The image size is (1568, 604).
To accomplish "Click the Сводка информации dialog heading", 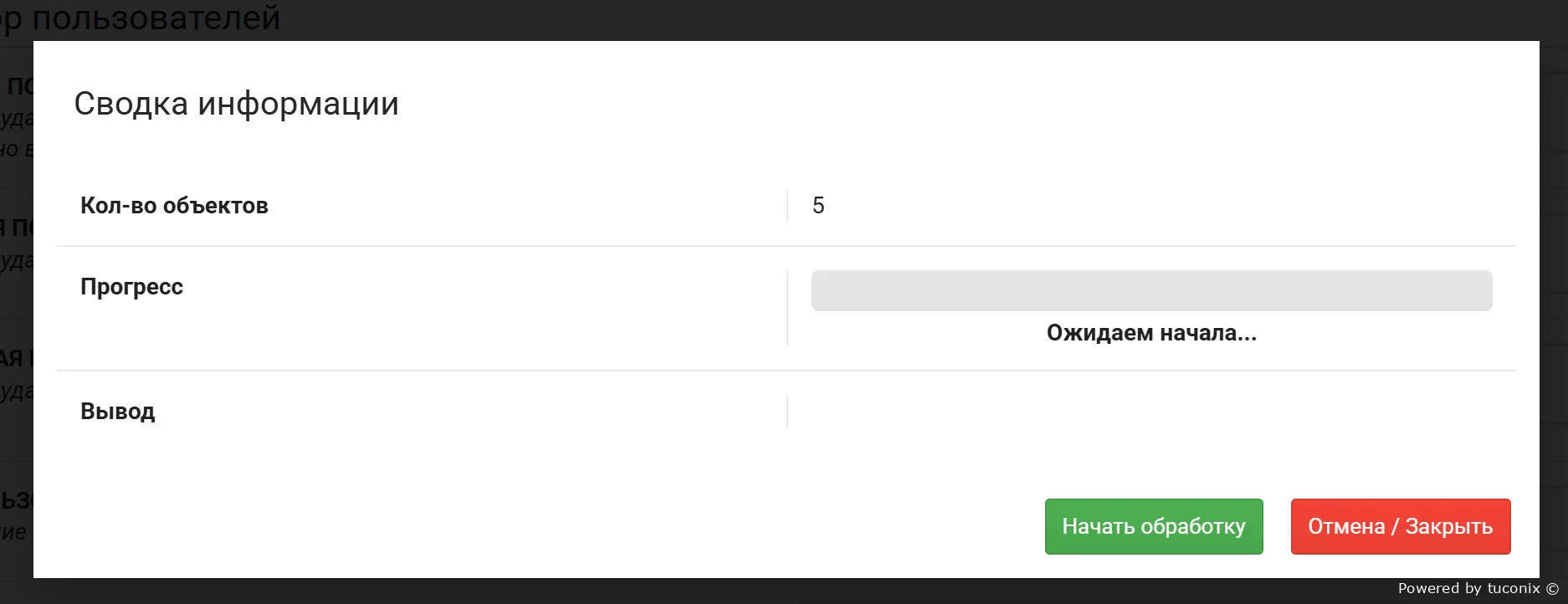I will click(x=236, y=104).
